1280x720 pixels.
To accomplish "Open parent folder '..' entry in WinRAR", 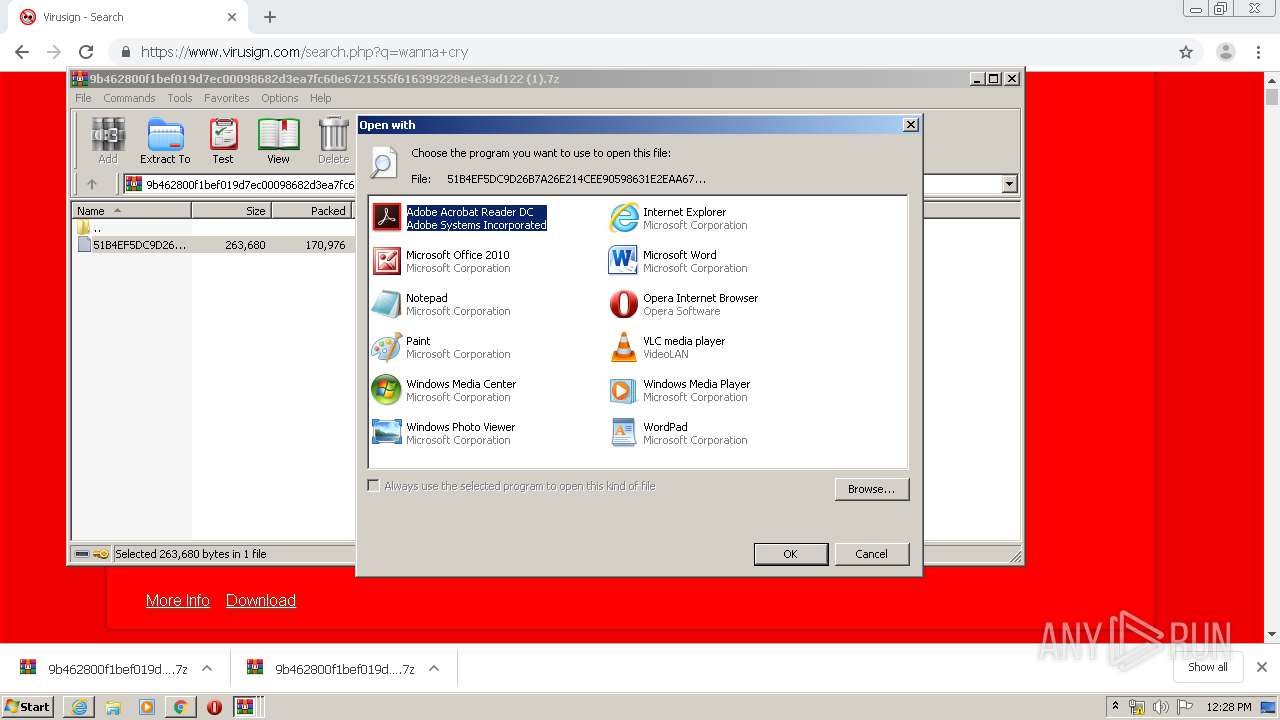I will [x=90, y=228].
